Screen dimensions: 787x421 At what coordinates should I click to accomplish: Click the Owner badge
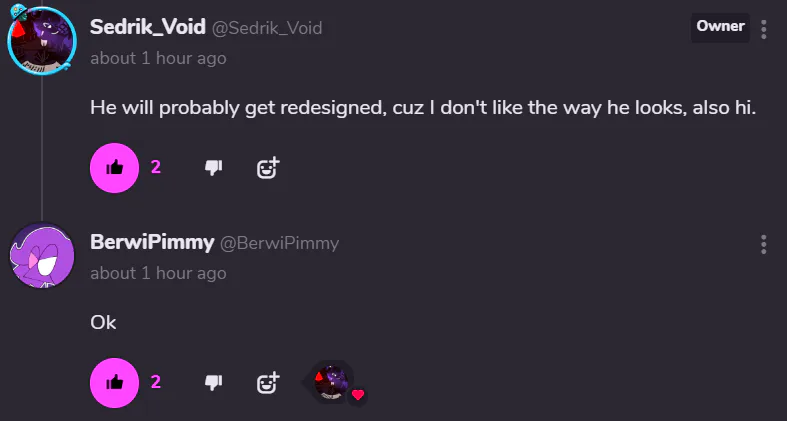coord(720,27)
